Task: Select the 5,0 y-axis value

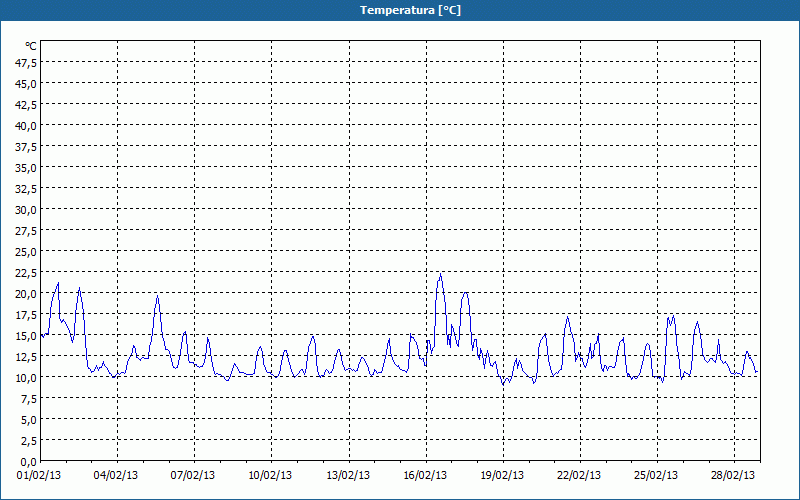Action: coord(29,420)
